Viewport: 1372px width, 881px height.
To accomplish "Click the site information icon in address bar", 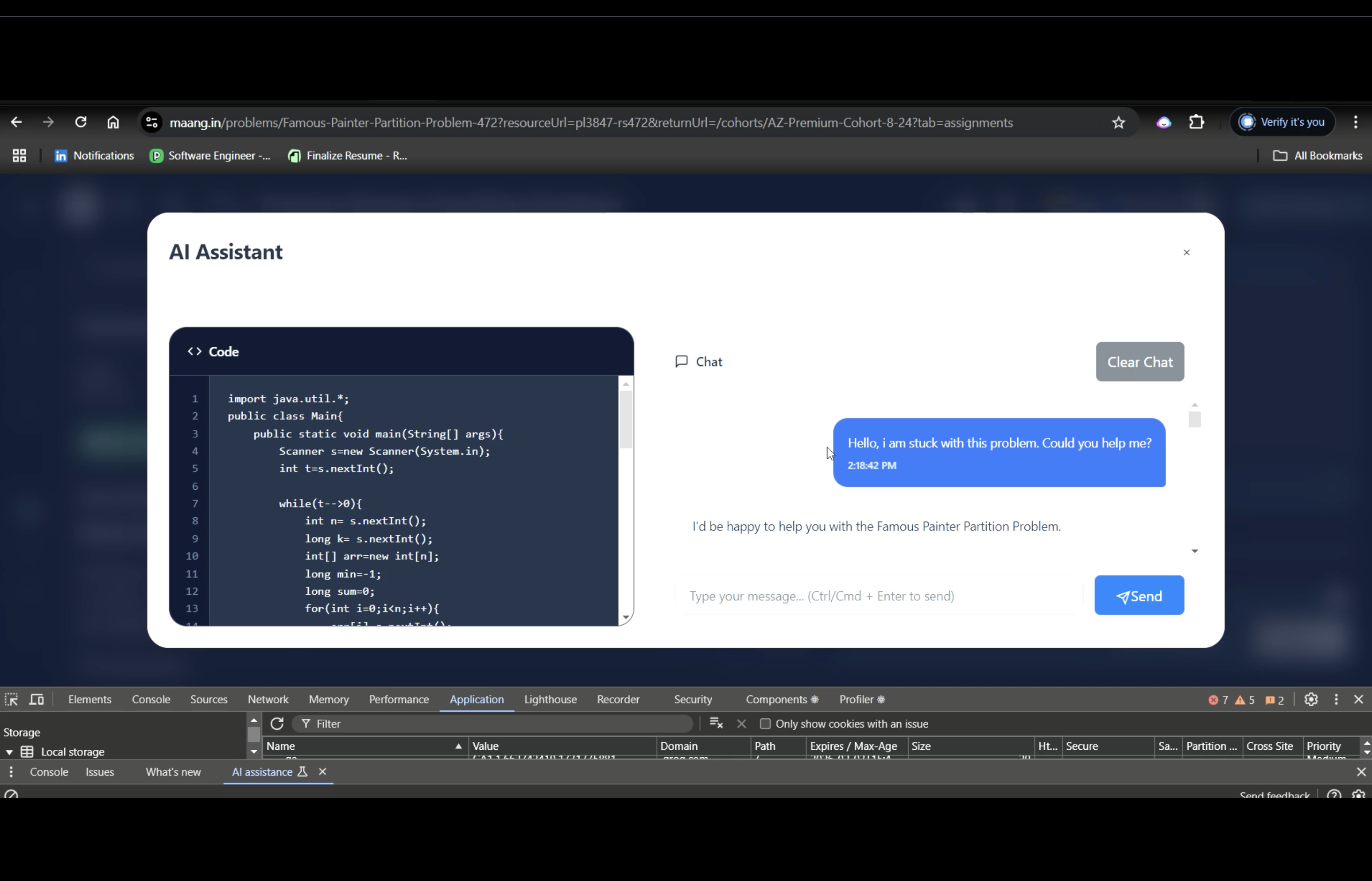I will tap(152, 122).
